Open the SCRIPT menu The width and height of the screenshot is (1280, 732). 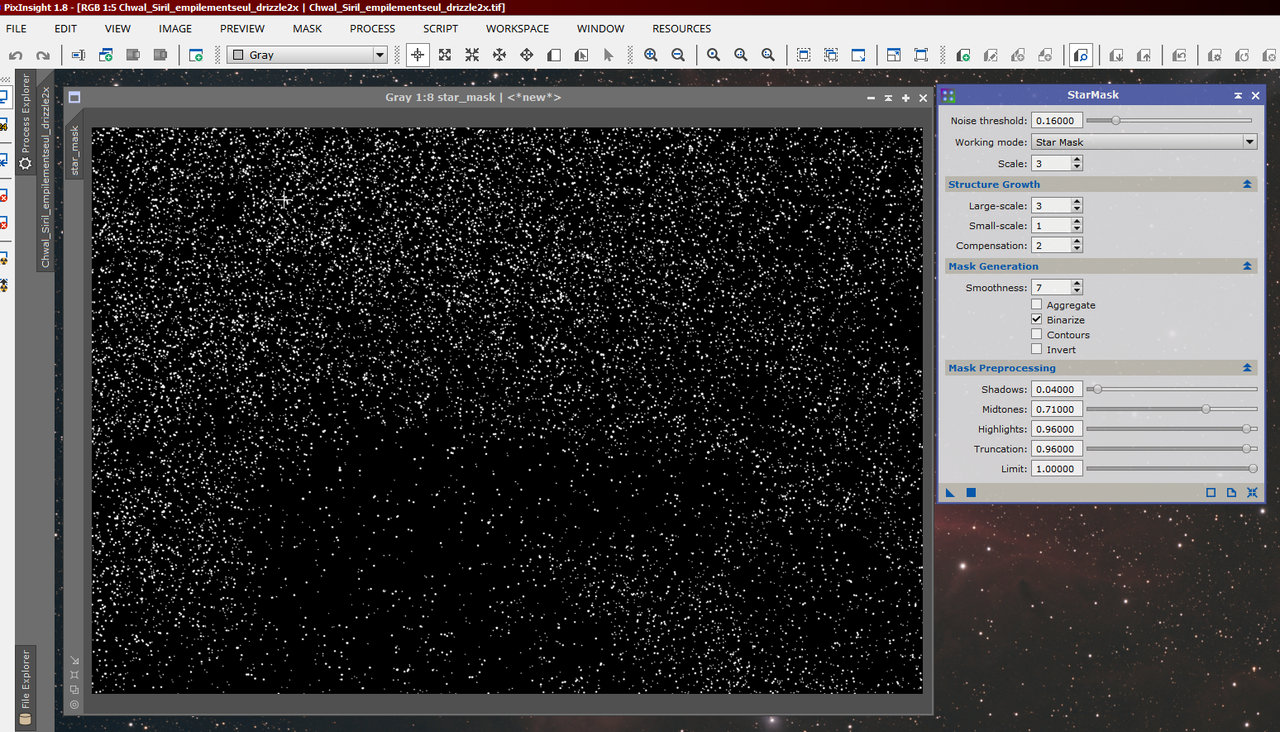pos(440,29)
